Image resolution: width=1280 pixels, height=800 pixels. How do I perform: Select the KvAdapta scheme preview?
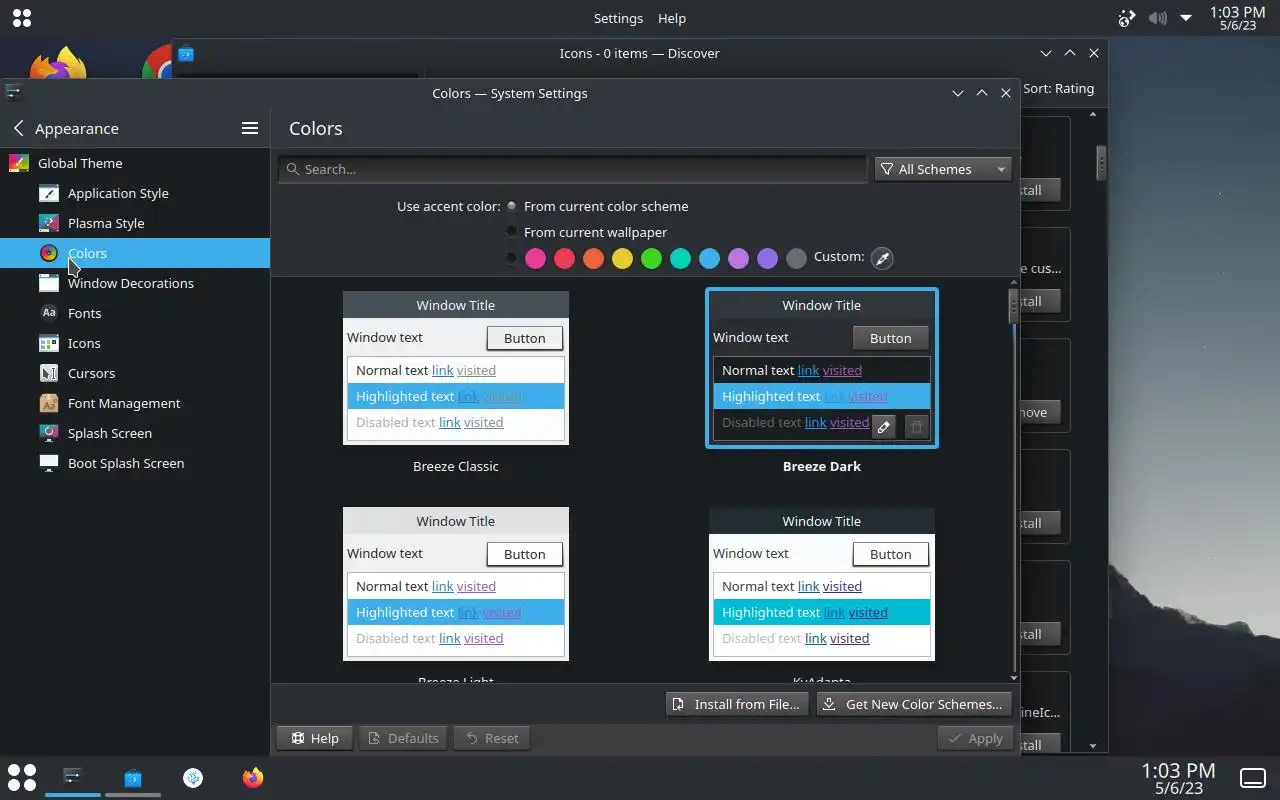pos(822,584)
